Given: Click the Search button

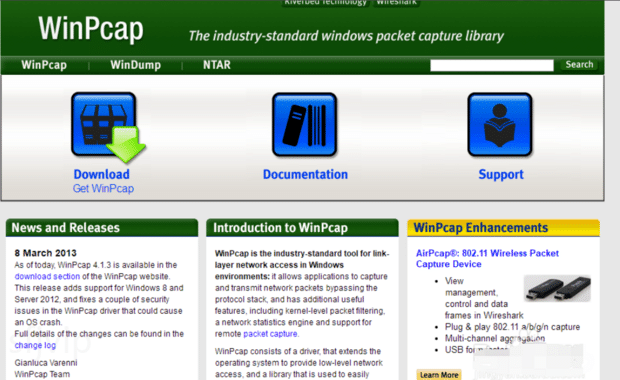Looking at the screenshot, I should tap(579, 65).
